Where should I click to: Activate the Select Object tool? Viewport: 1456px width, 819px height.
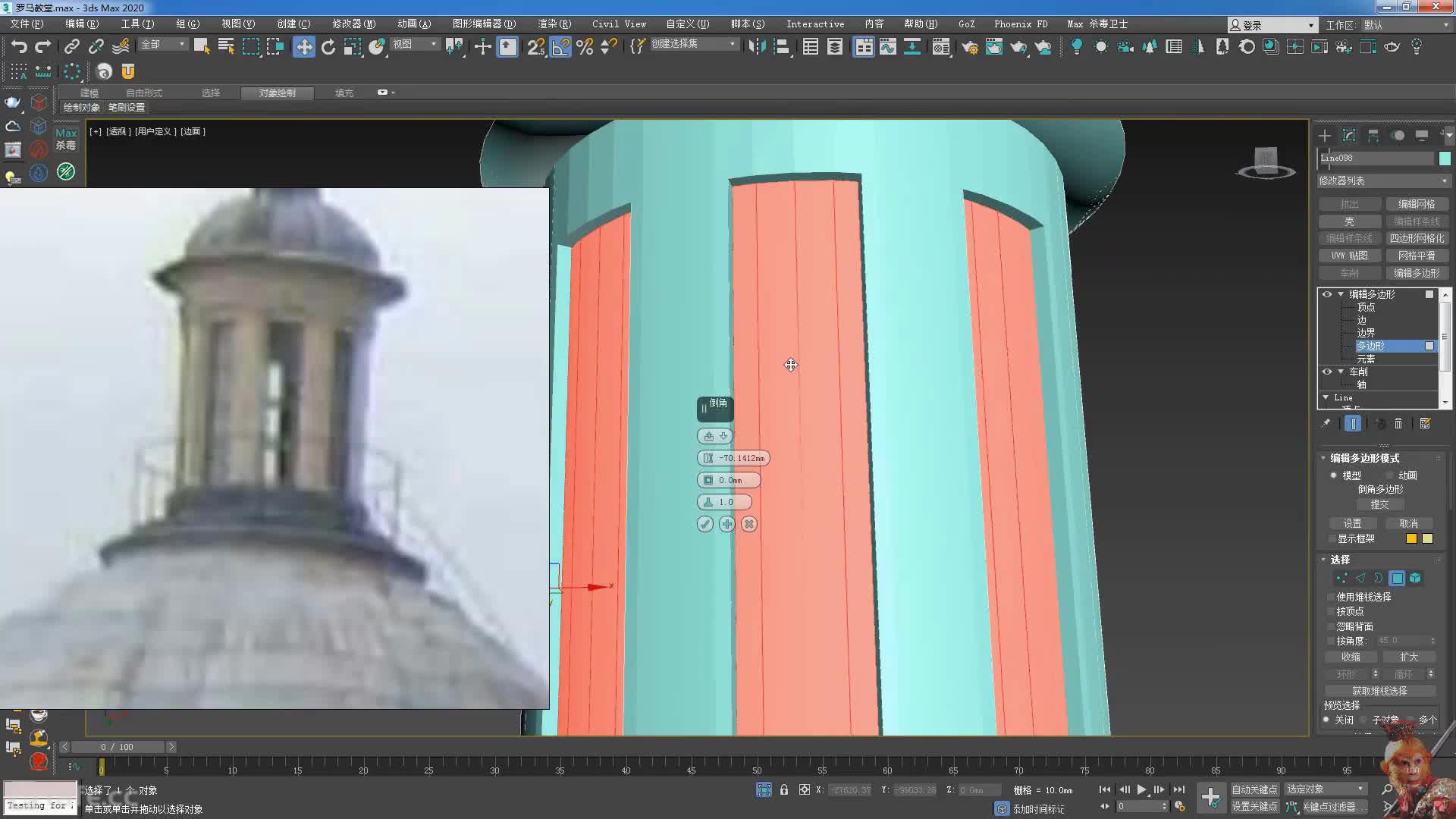tap(202, 46)
